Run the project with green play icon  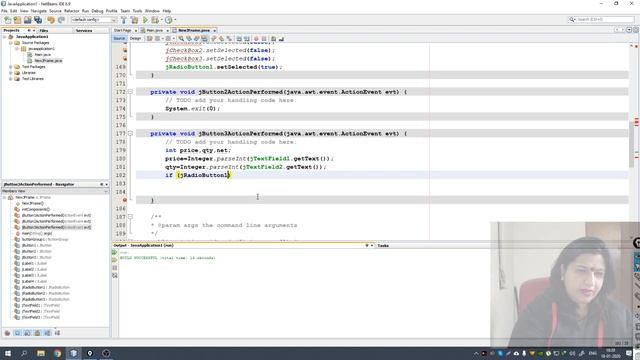click(x=145, y=20)
